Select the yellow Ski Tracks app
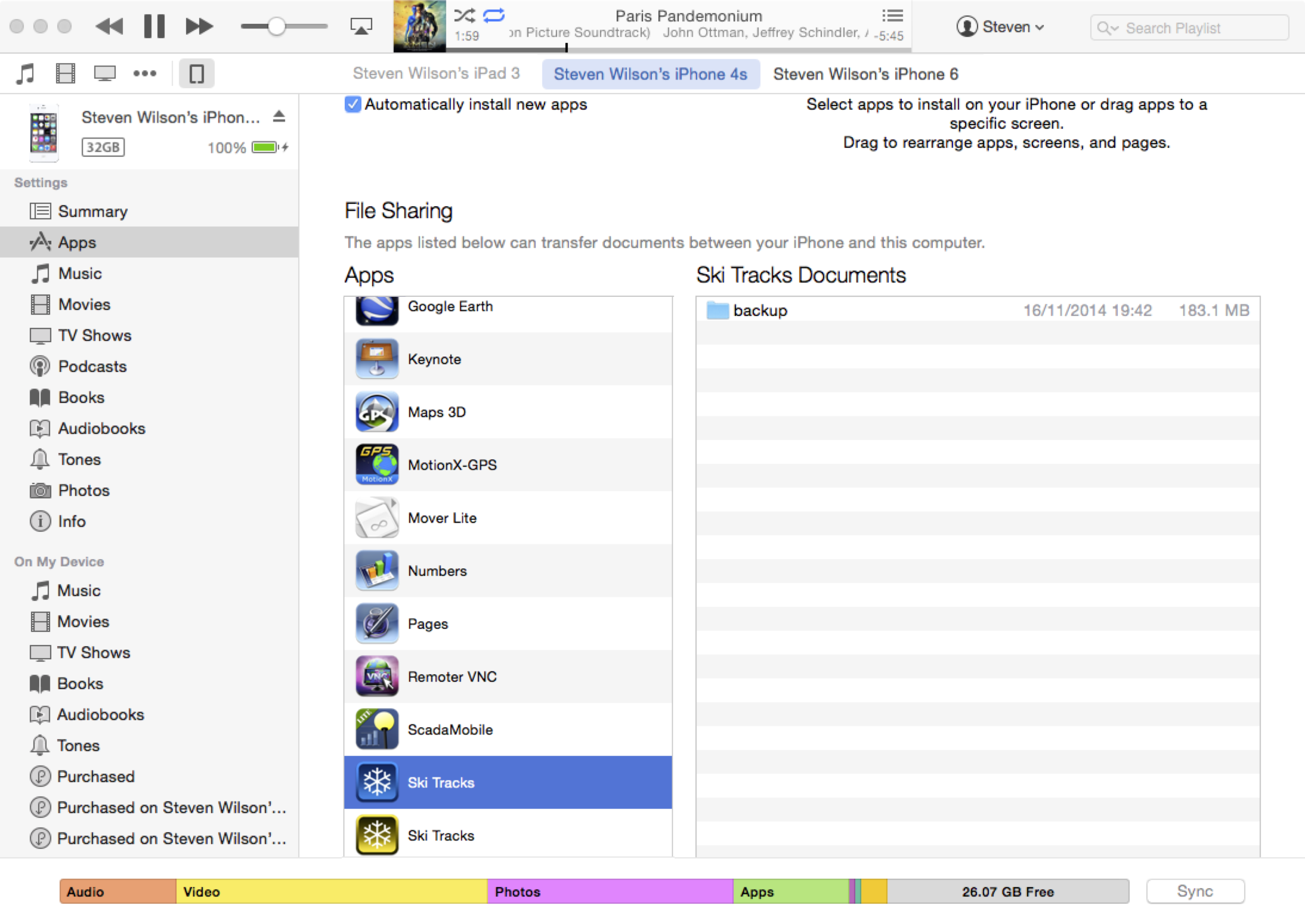Image resolution: width=1305 pixels, height=924 pixels. [508, 833]
